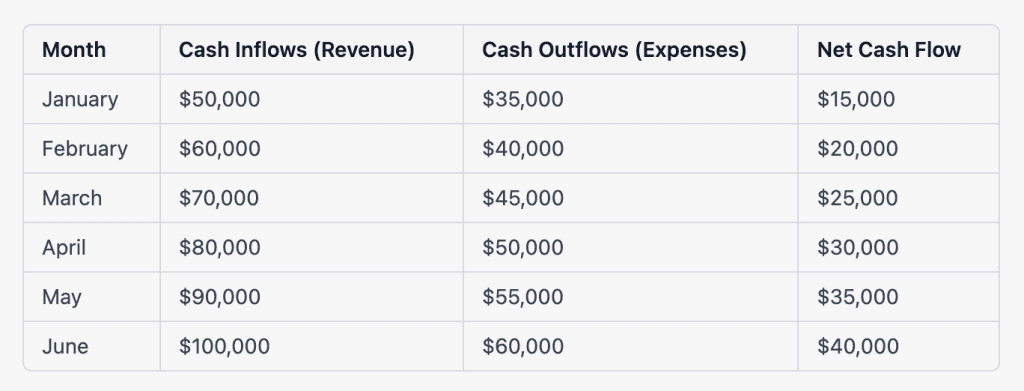Select the Net Cash Flow header
Screen dimensions: 1024x391
889,50
